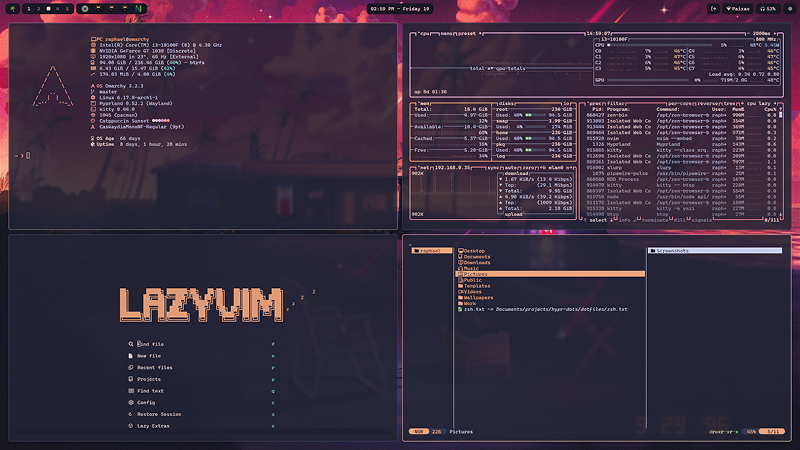Switch to workspace 4 in the top bar
Viewport: 800px width, 450px height.
pyautogui.click(x=58, y=9)
